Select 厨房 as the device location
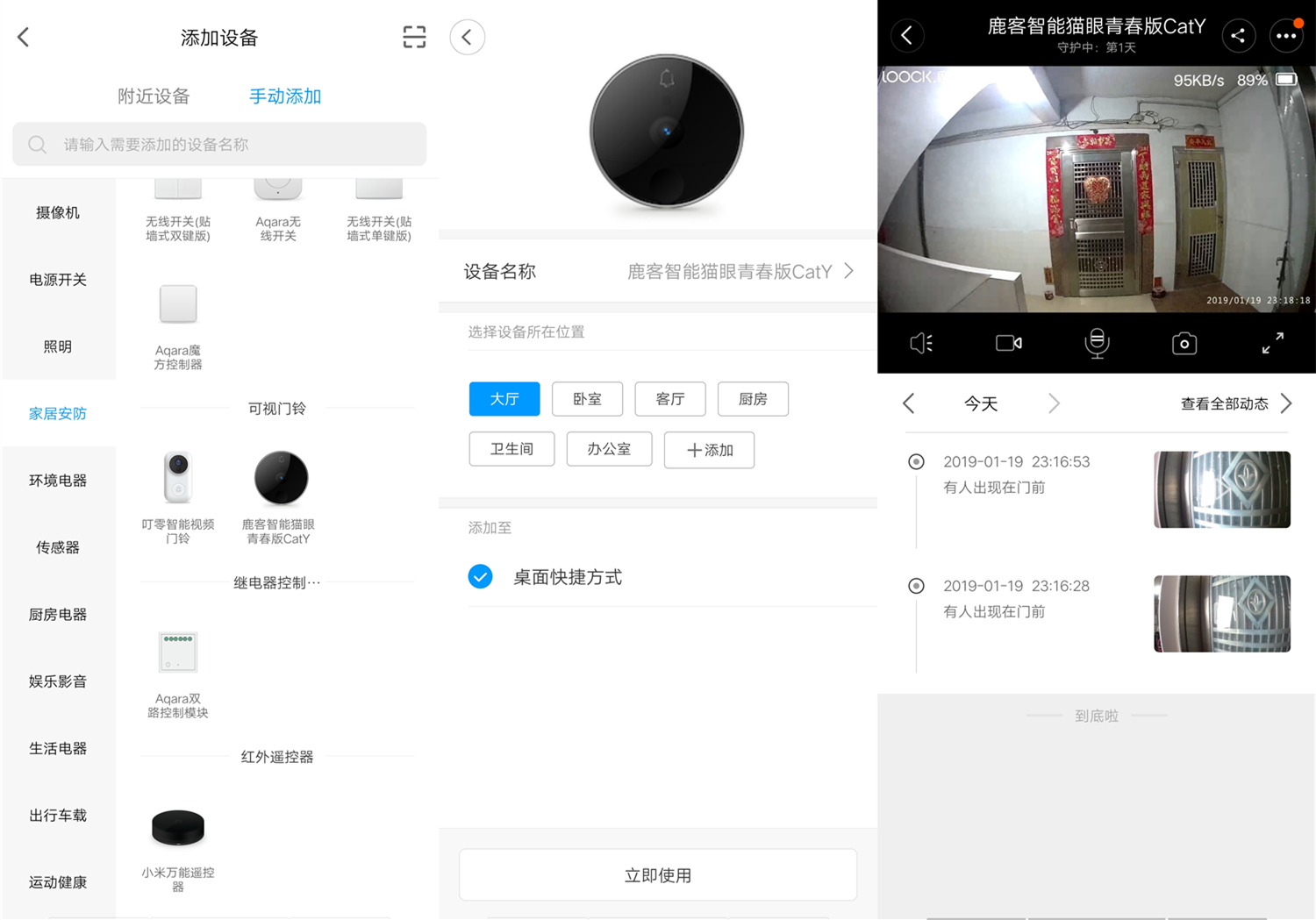 tap(752, 399)
